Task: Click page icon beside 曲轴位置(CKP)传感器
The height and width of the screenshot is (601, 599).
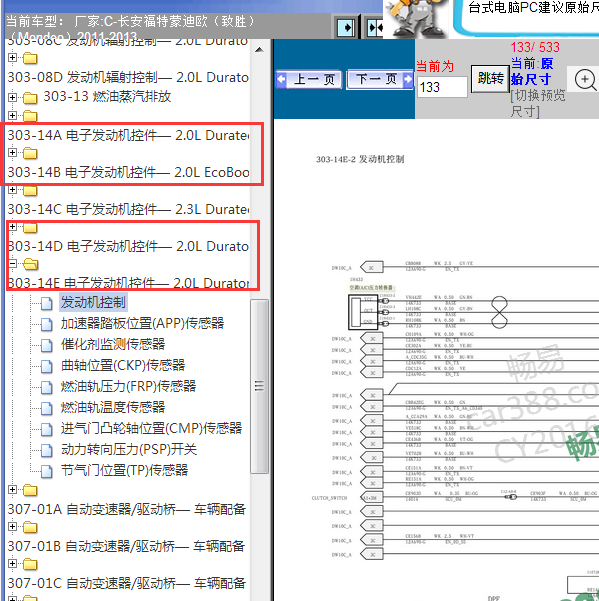Action: tap(47, 366)
